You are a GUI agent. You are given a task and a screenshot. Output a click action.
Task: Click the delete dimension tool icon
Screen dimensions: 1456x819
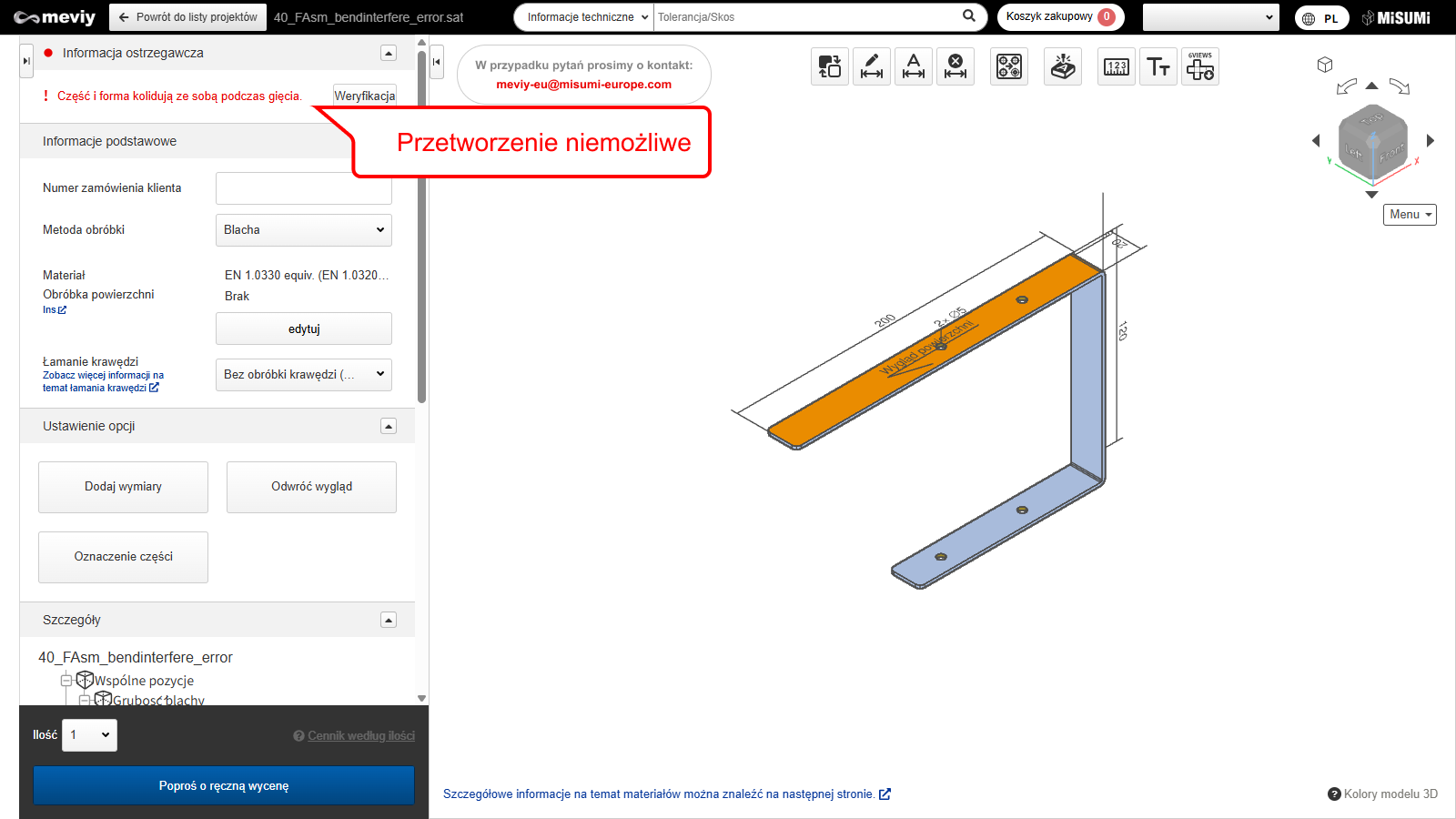955,66
